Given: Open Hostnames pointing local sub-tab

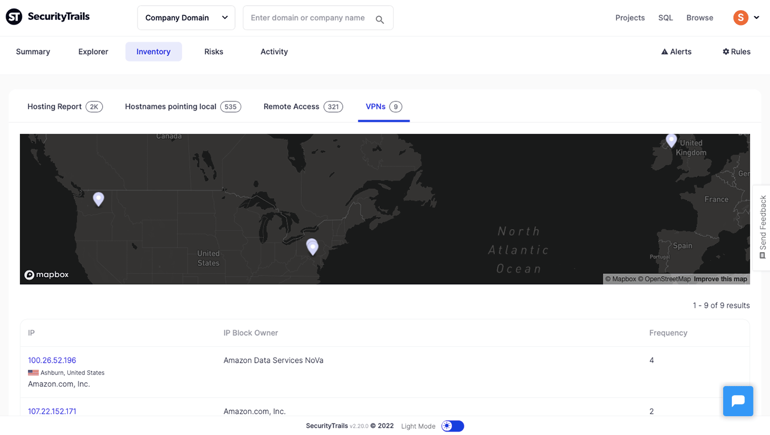Looking at the screenshot, I should tap(183, 107).
